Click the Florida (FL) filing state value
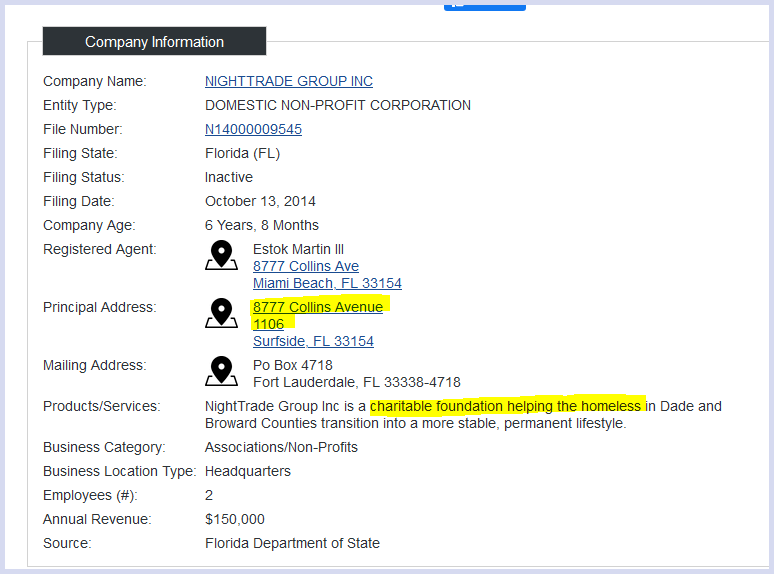 tap(242, 153)
